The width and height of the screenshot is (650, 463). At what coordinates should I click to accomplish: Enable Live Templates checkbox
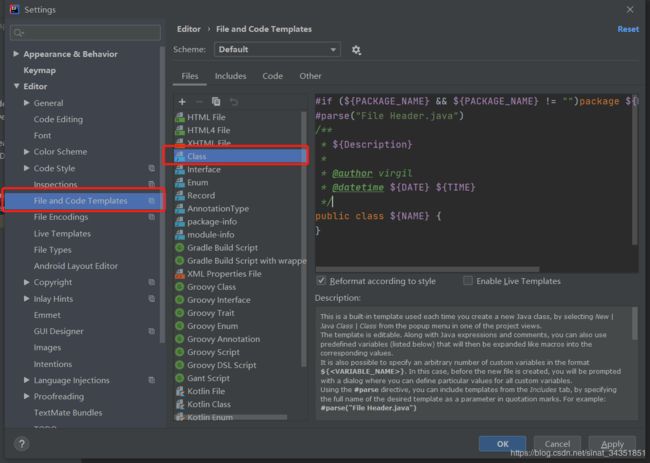click(x=468, y=281)
